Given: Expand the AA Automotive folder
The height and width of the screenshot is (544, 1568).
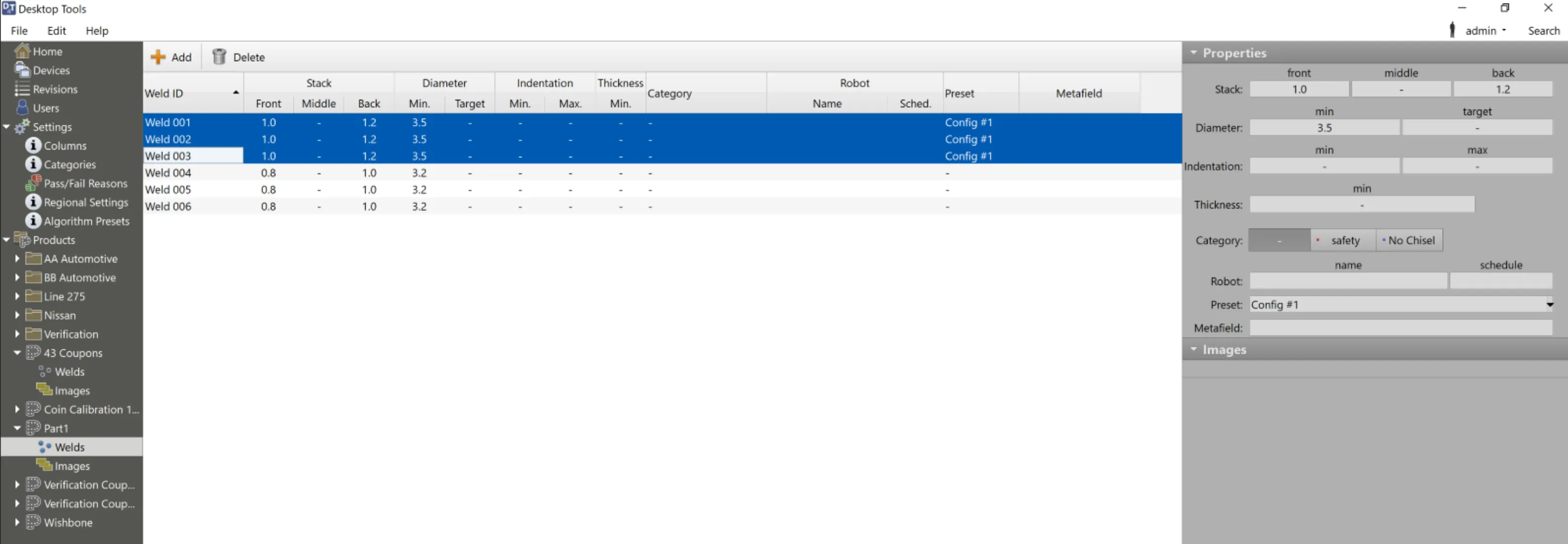Looking at the screenshot, I should pyautogui.click(x=17, y=259).
